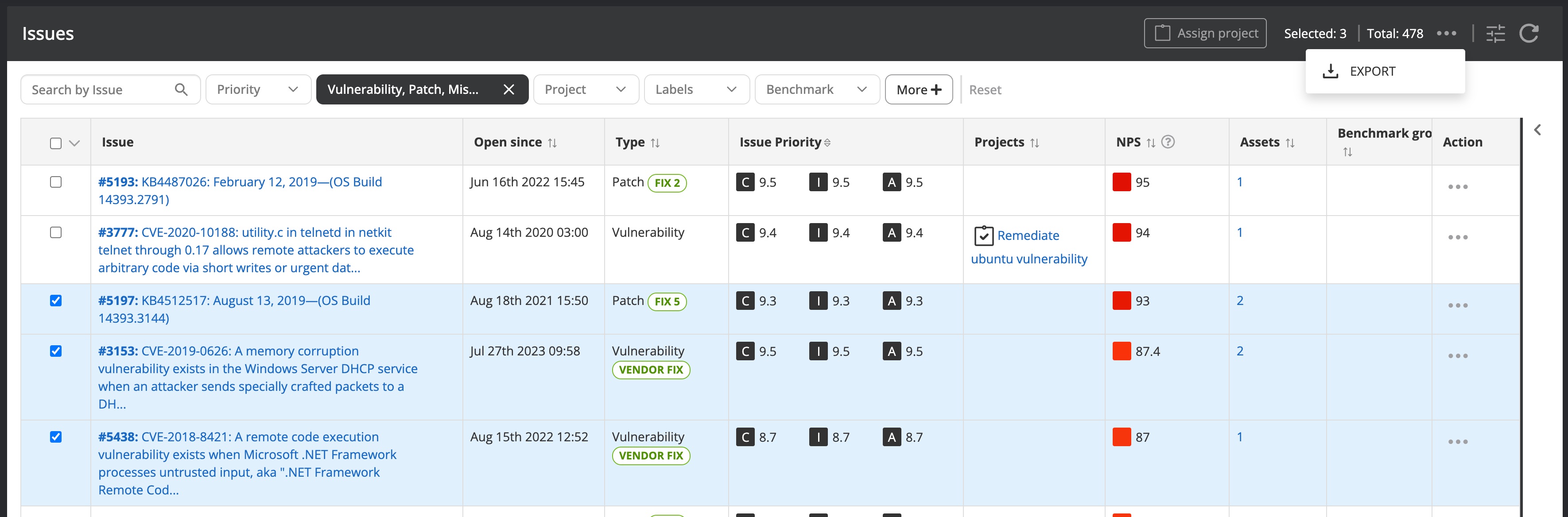Clear the Vulnerability, Patch filter with X
This screenshot has height=517, width=1568.
(509, 89)
